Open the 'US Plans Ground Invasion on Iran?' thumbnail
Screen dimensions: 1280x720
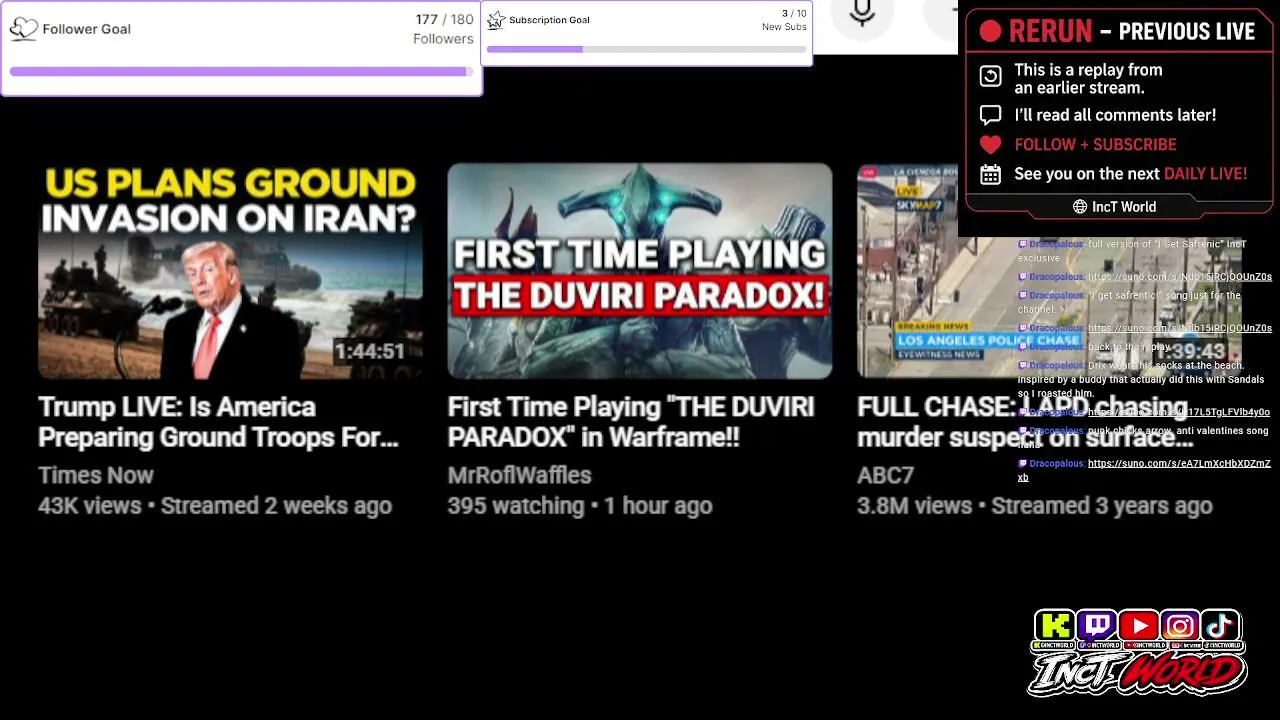(x=230, y=271)
